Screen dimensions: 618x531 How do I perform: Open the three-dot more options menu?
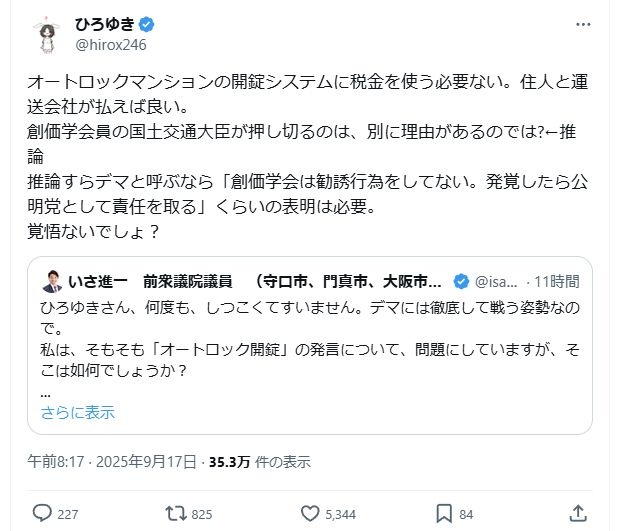click(583, 23)
